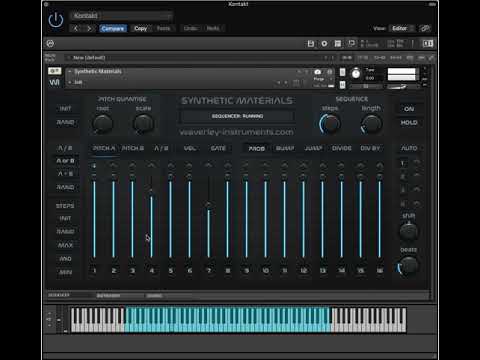
Task: Select the JUMP tab
Action: tap(313, 148)
